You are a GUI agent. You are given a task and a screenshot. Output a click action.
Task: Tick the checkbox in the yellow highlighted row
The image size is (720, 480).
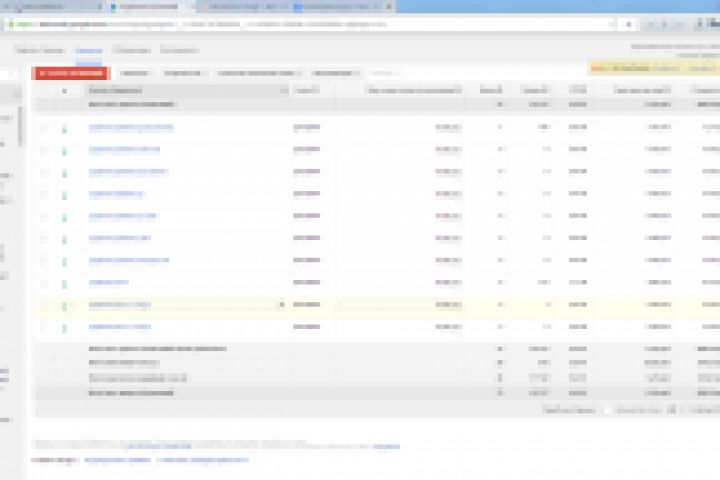pyautogui.click(x=44, y=305)
